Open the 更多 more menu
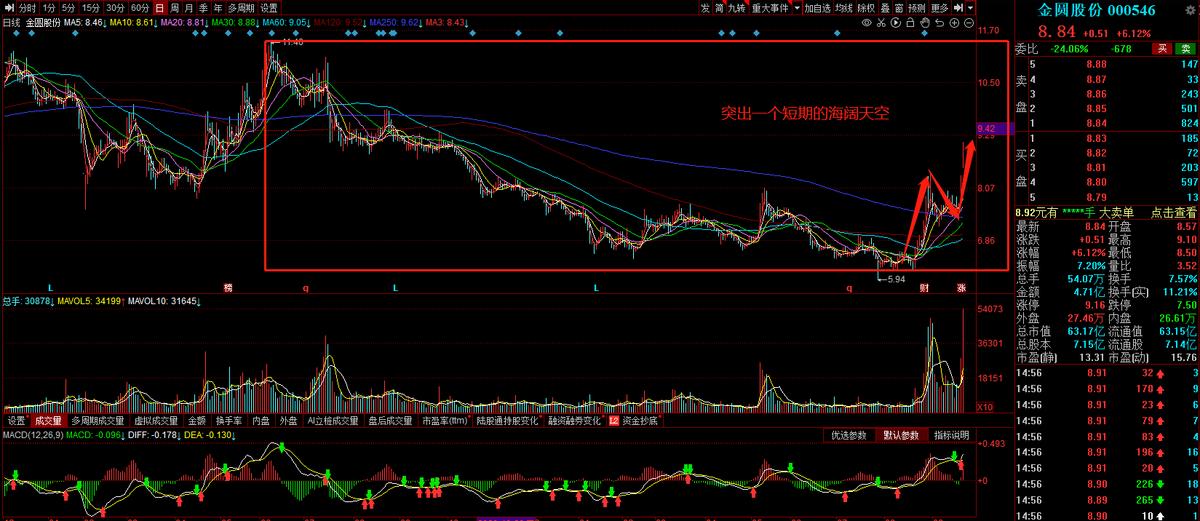 940,8
